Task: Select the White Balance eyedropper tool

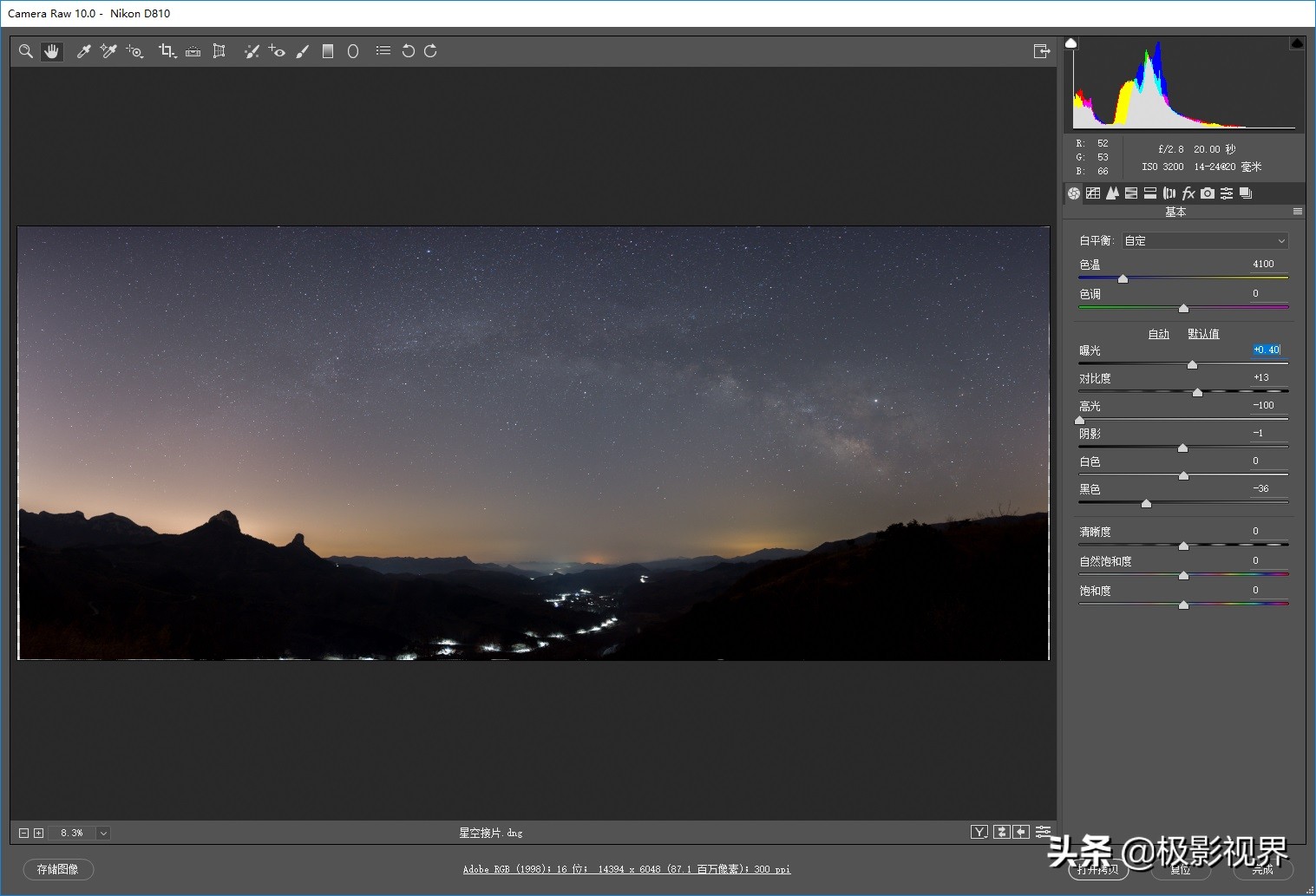Action: click(x=84, y=51)
